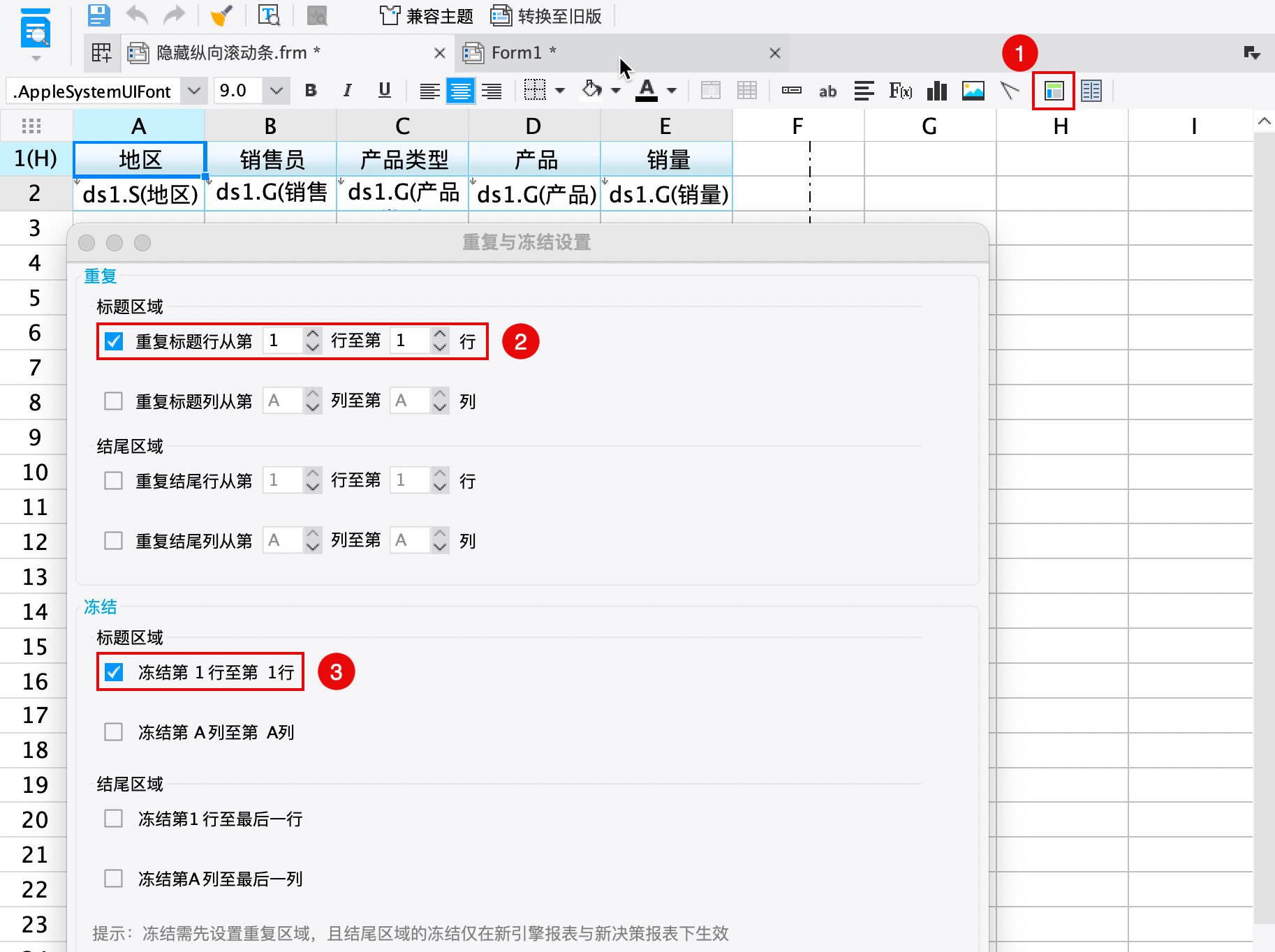Click the fill color paint bucket

tap(592, 90)
